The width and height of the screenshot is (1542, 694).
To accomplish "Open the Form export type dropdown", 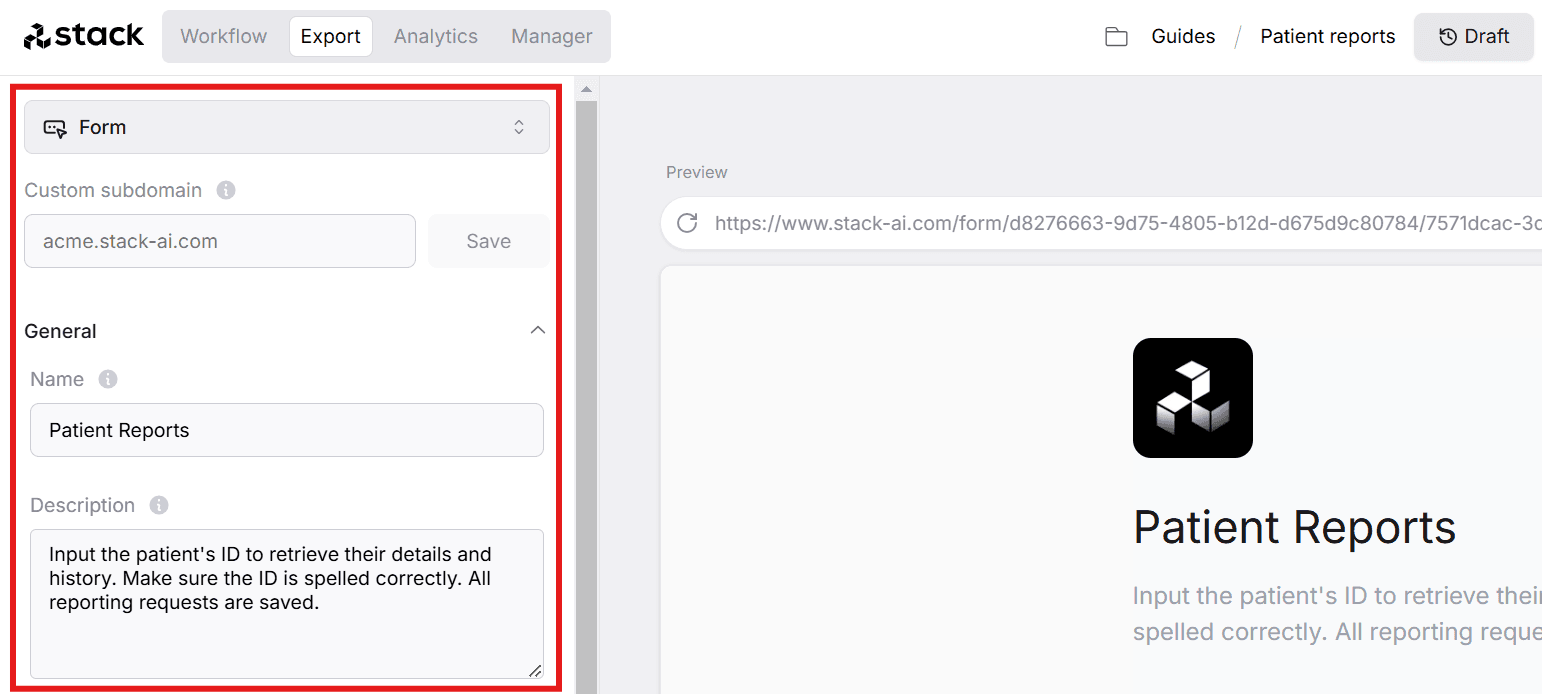I will pos(287,127).
